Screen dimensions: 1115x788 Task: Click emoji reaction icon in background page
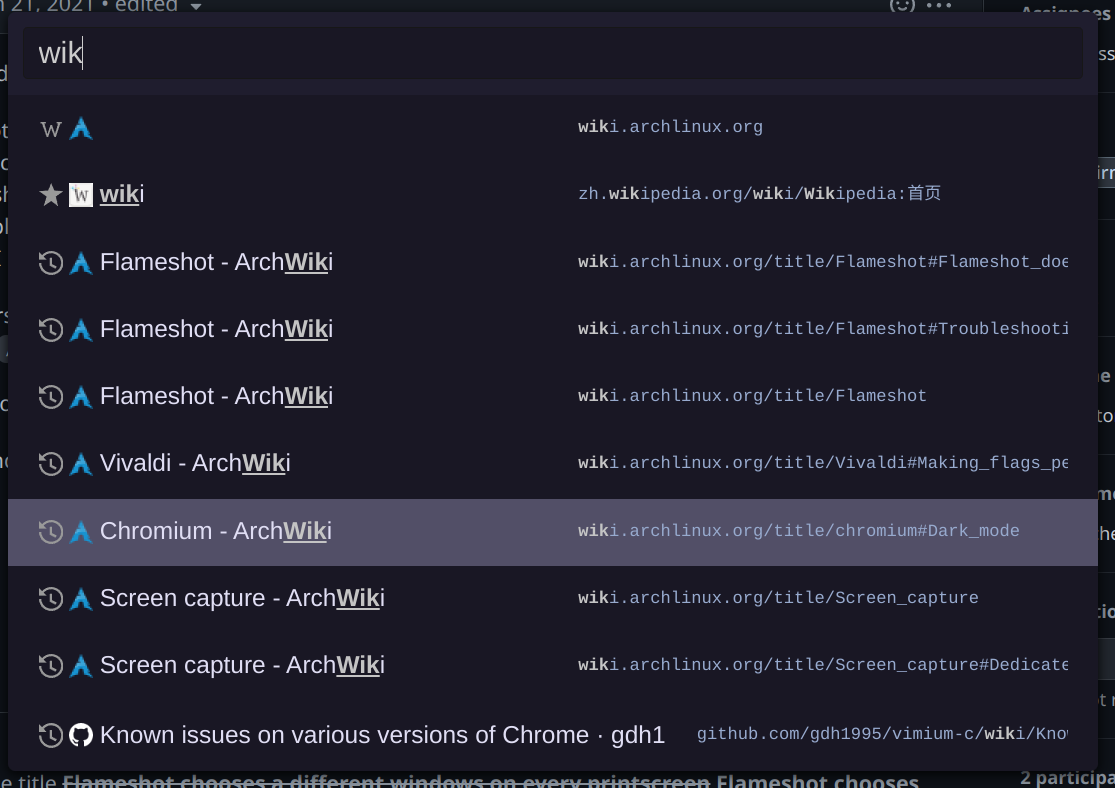point(902,5)
